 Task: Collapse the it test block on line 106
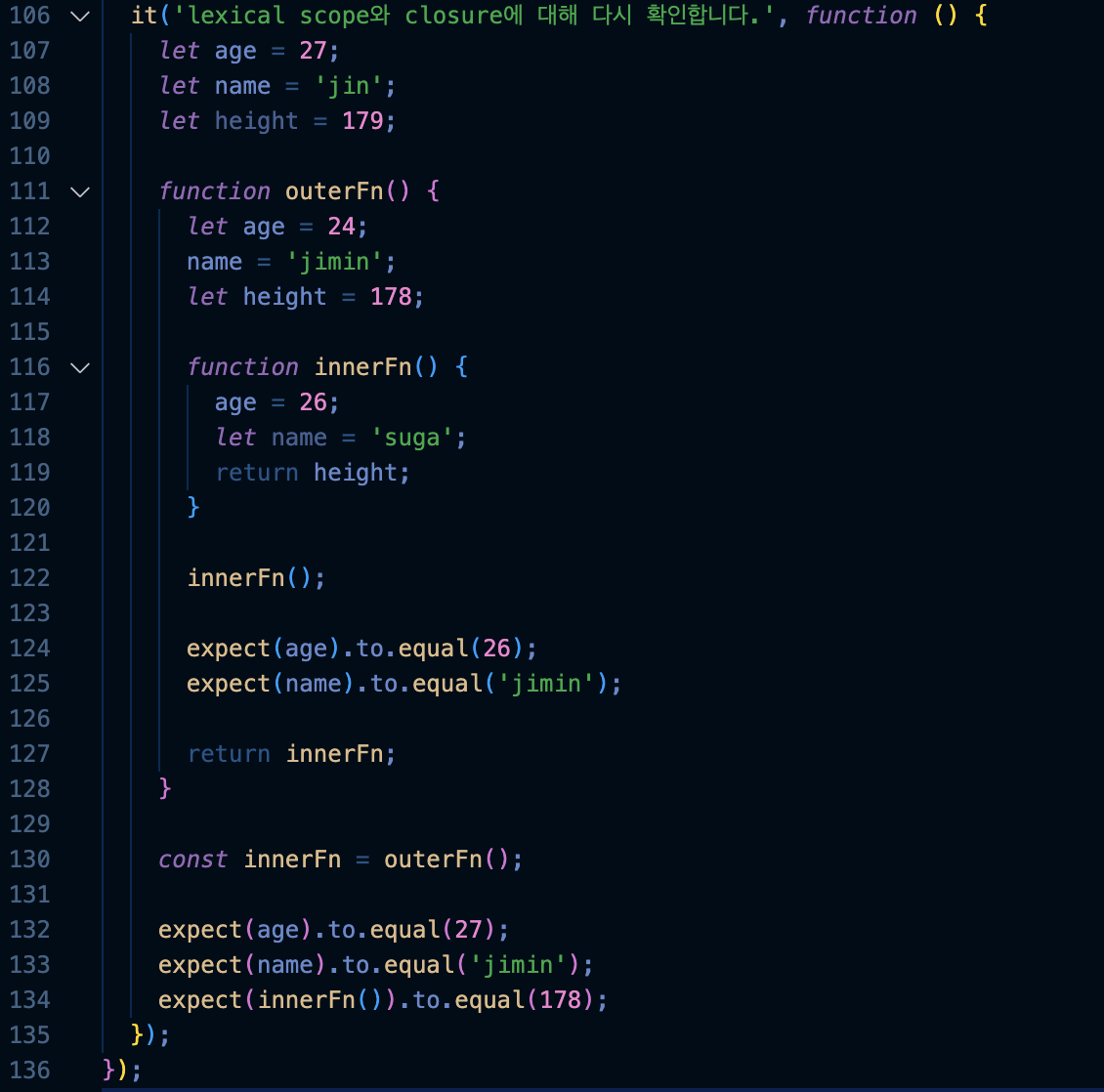pyautogui.click(x=79, y=16)
